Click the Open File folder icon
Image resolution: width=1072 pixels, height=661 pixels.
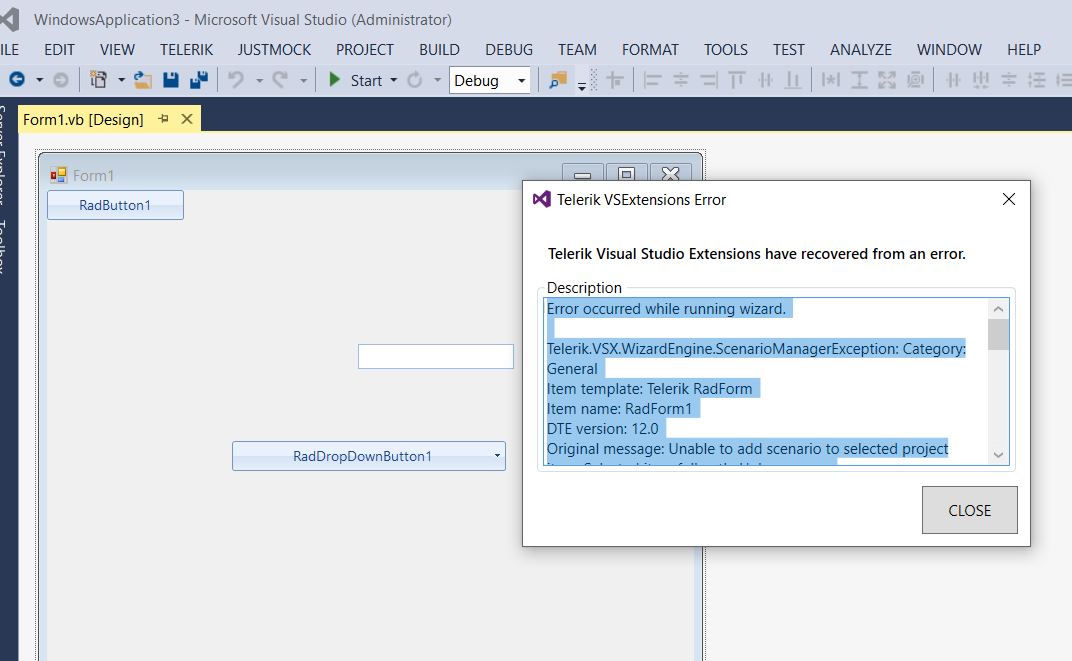143,80
